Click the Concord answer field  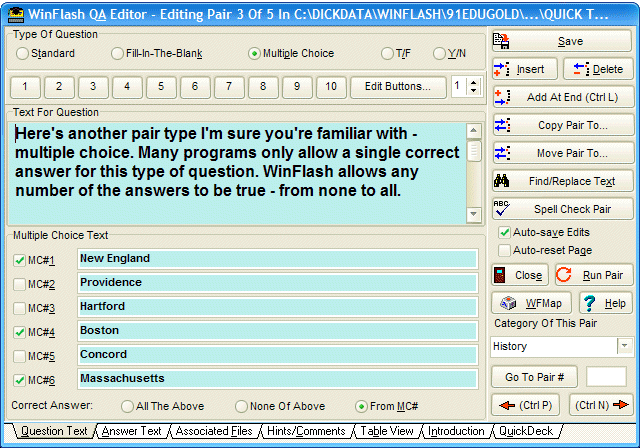pos(278,355)
